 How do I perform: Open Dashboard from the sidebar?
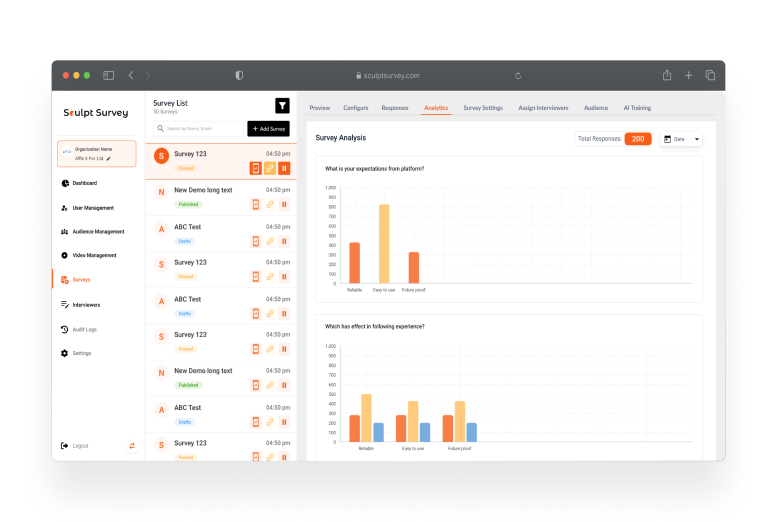click(x=84, y=183)
